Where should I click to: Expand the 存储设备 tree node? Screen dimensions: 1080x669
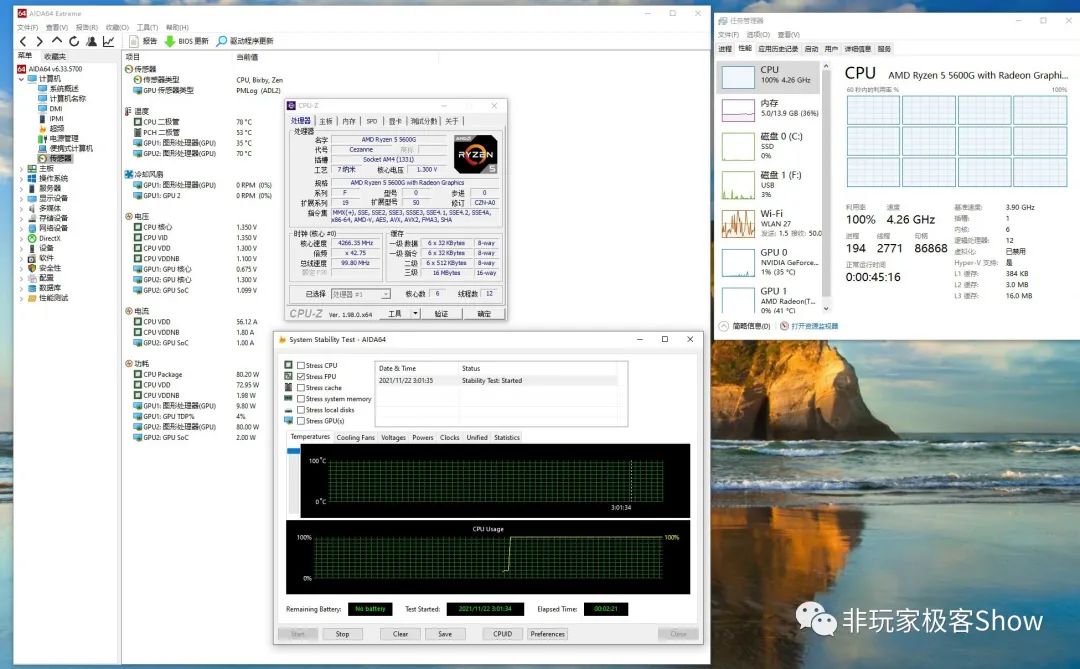coord(21,218)
